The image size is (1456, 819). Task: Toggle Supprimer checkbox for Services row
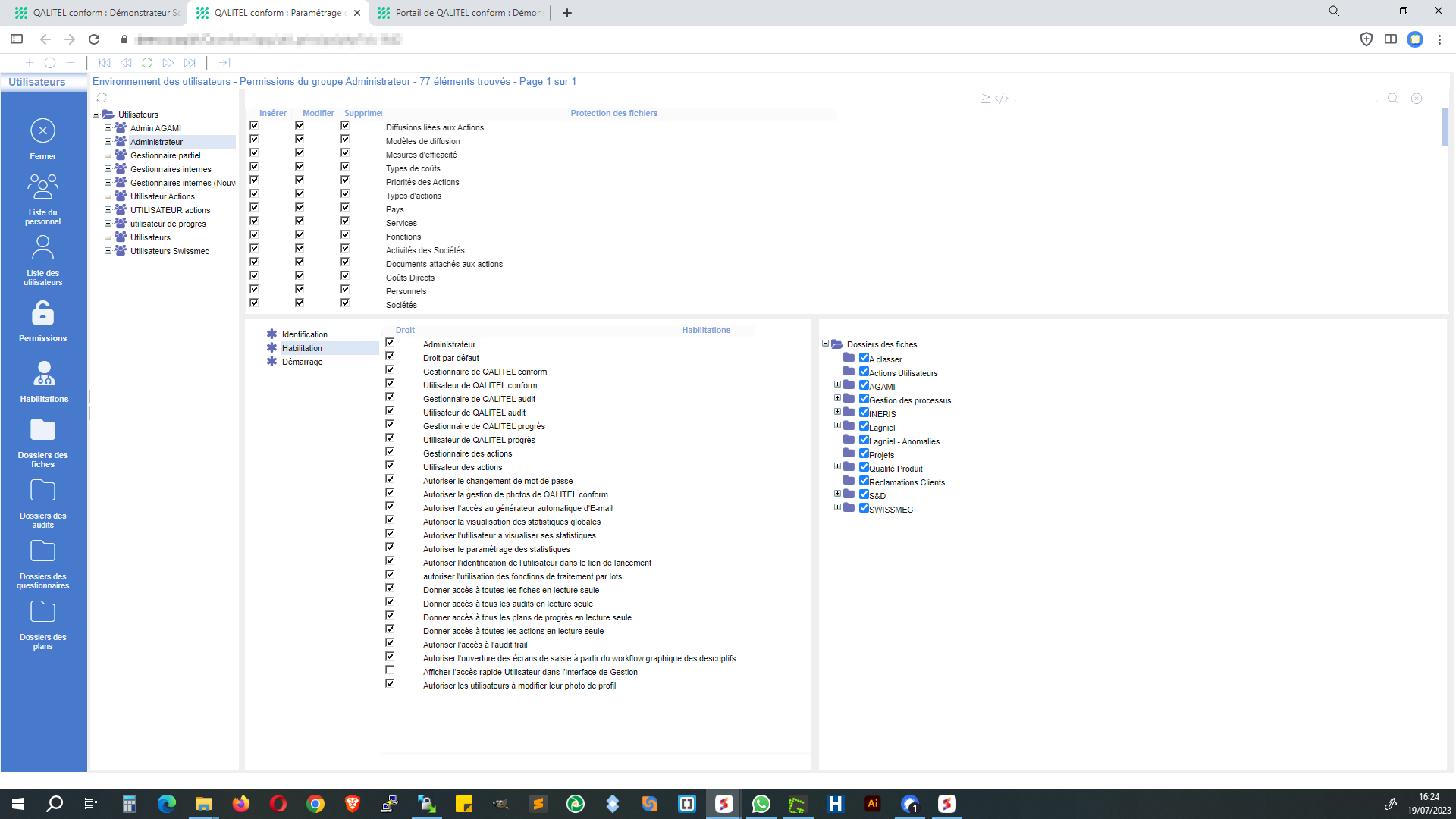click(345, 221)
